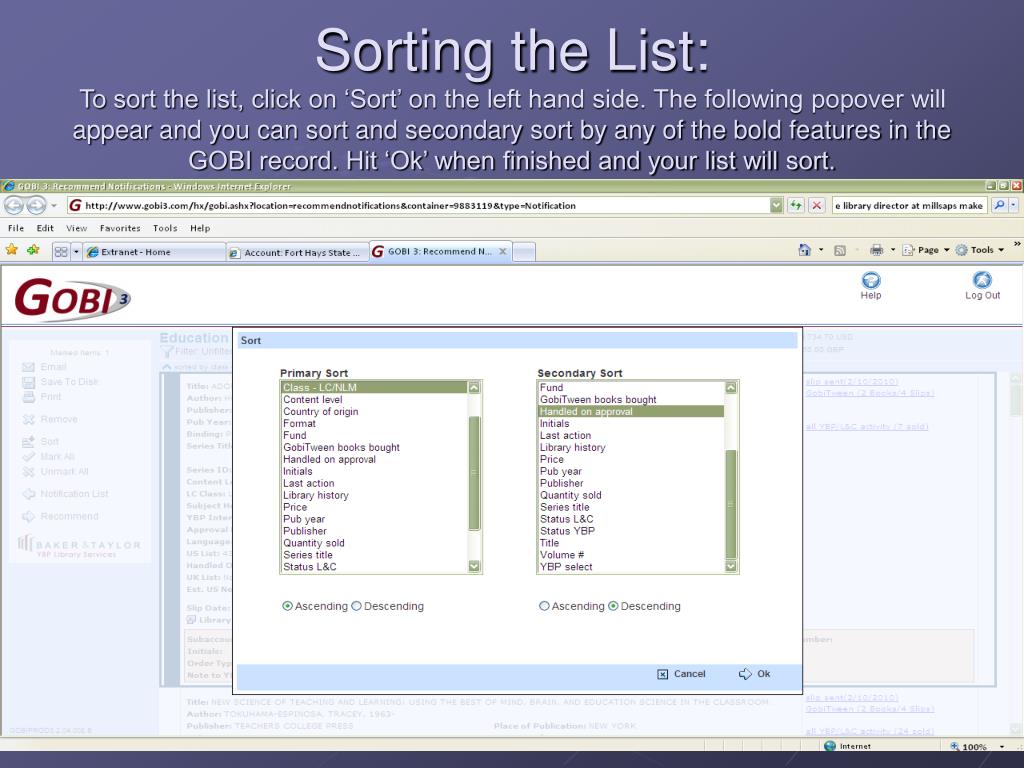The width and height of the screenshot is (1024, 768).
Task: Open the GOBI Help icon
Action: click(871, 280)
